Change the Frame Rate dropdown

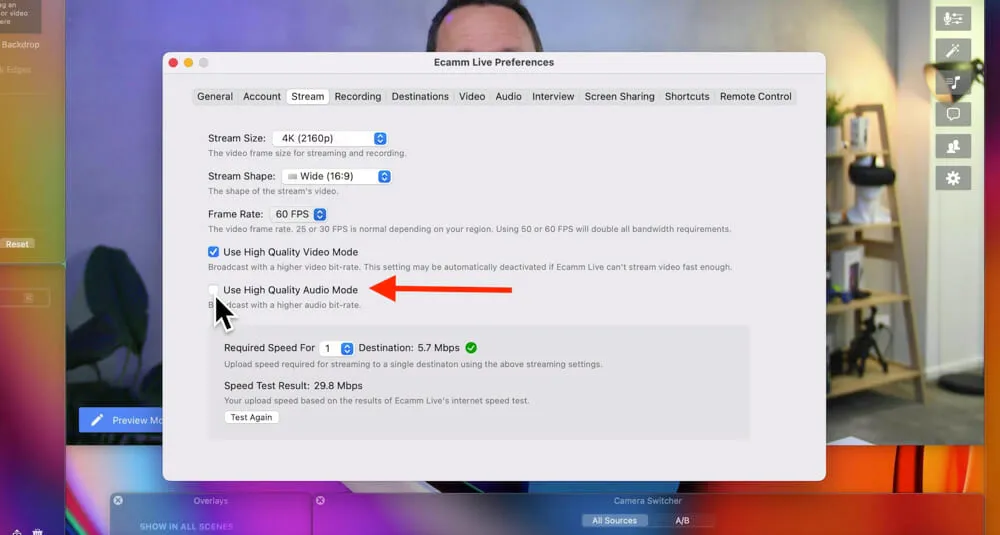298,214
